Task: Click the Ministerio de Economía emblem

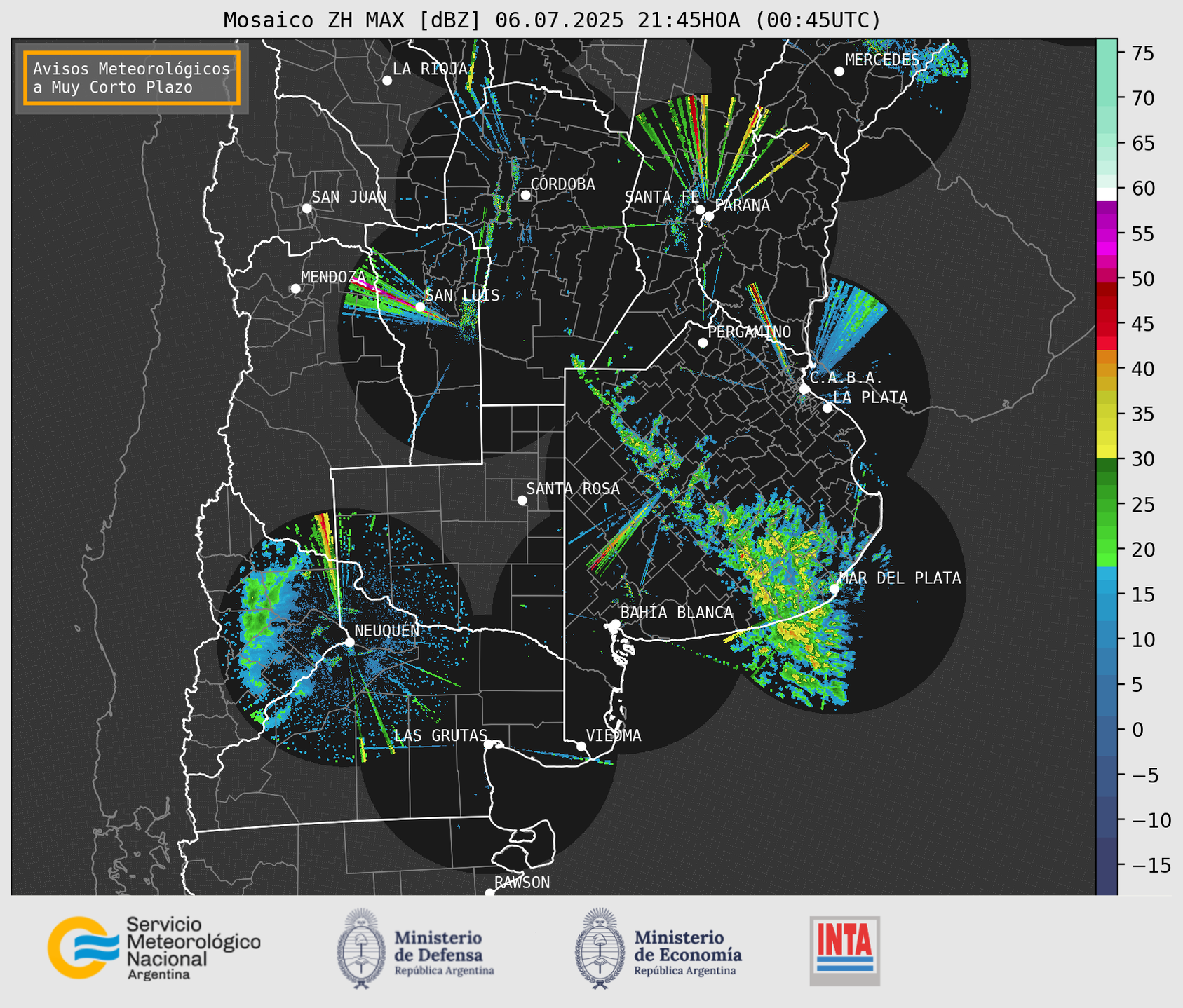Action: [x=600, y=948]
